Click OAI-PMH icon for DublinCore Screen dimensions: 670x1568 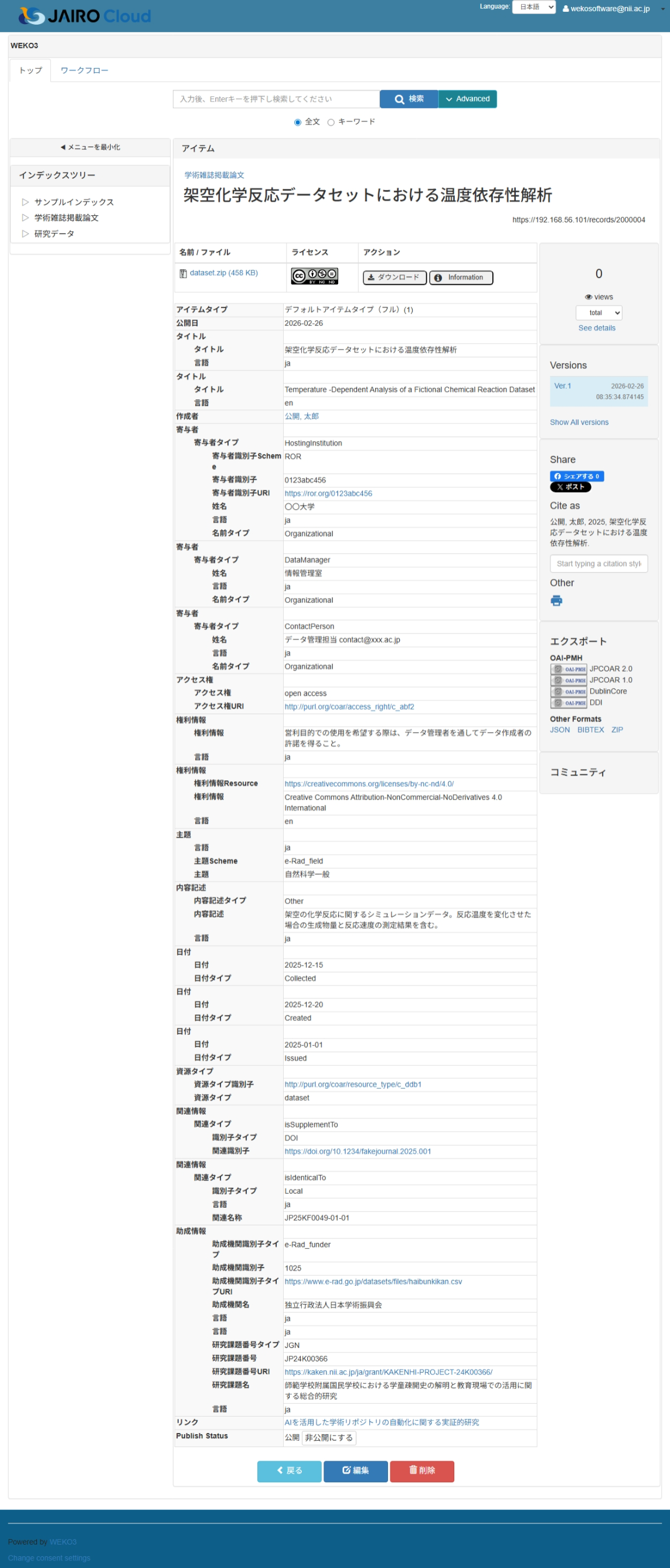pos(569,692)
